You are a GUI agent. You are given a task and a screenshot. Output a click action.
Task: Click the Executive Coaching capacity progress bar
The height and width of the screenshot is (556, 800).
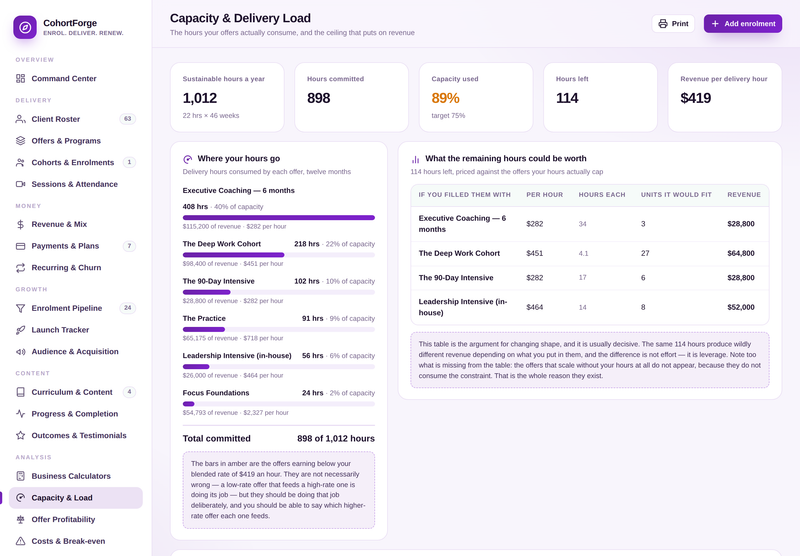[279, 218]
